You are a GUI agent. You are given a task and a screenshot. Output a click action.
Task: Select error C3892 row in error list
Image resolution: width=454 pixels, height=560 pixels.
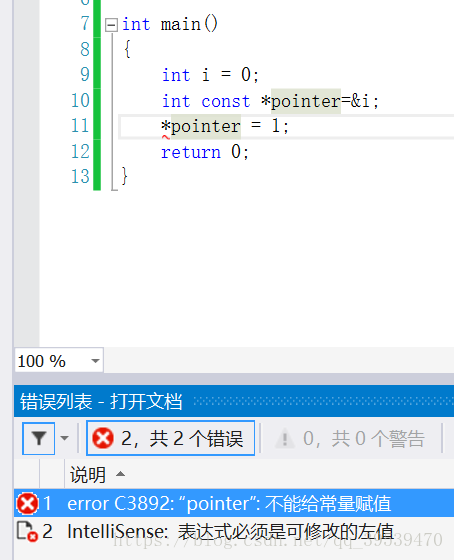(x=234, y=504)
